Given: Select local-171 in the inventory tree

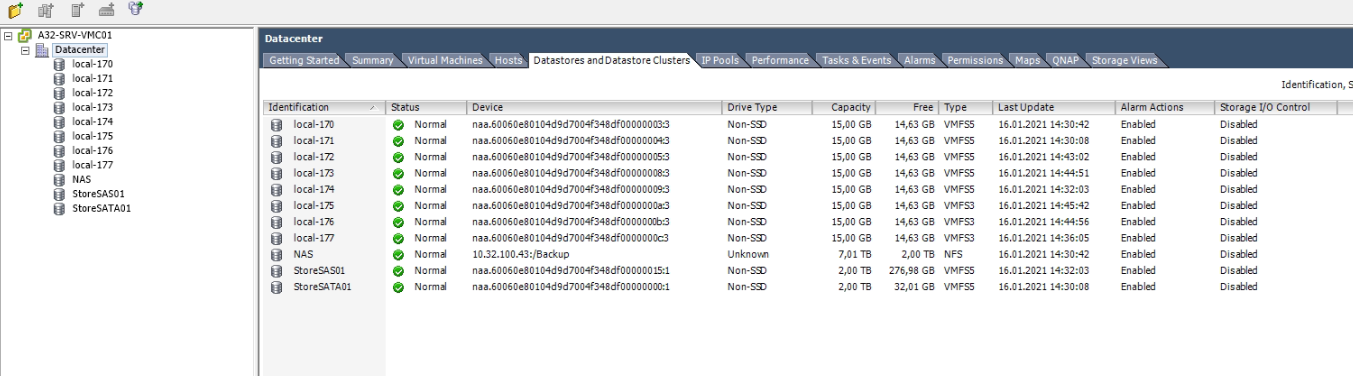Looking at the screenshot, I should click(92, 78).
